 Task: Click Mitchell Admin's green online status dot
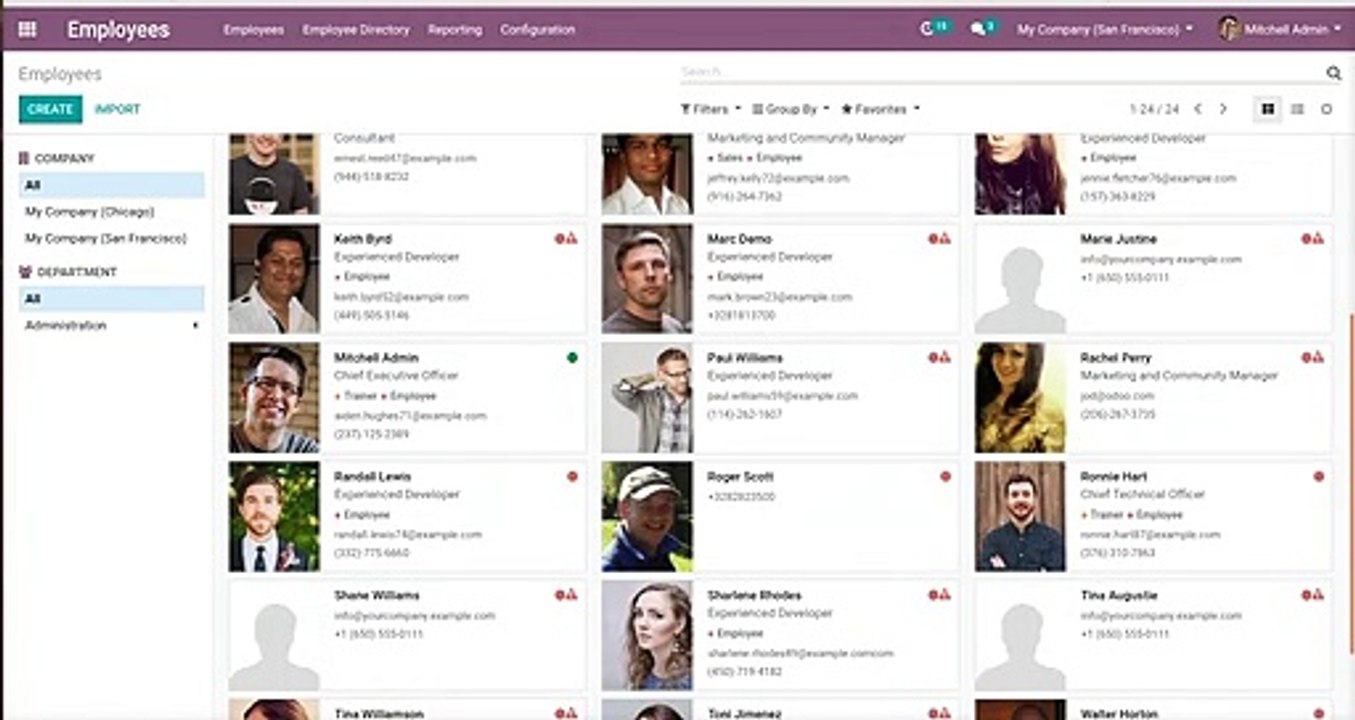[x=572, y=357]
